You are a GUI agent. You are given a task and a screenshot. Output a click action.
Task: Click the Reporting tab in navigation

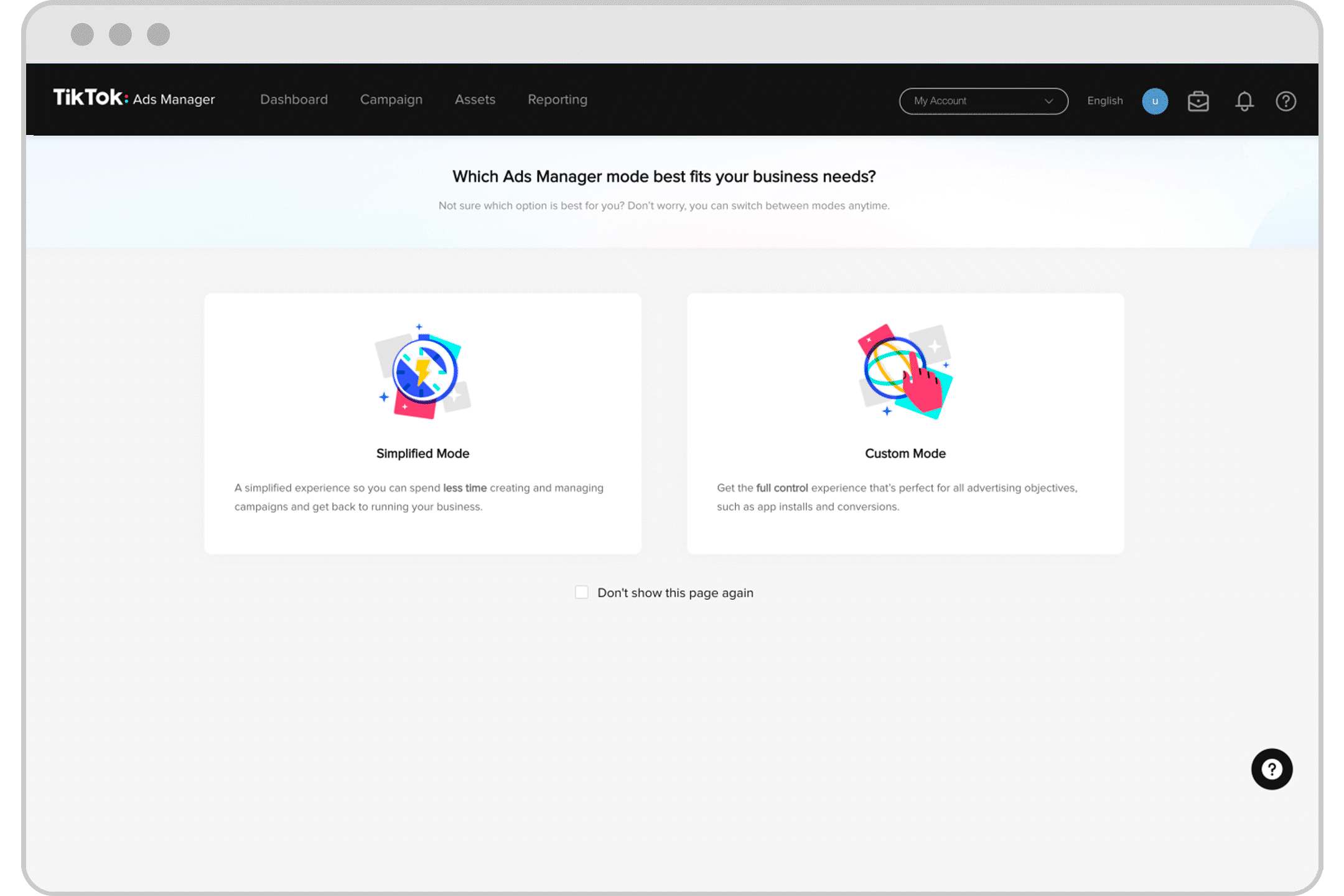557,100
